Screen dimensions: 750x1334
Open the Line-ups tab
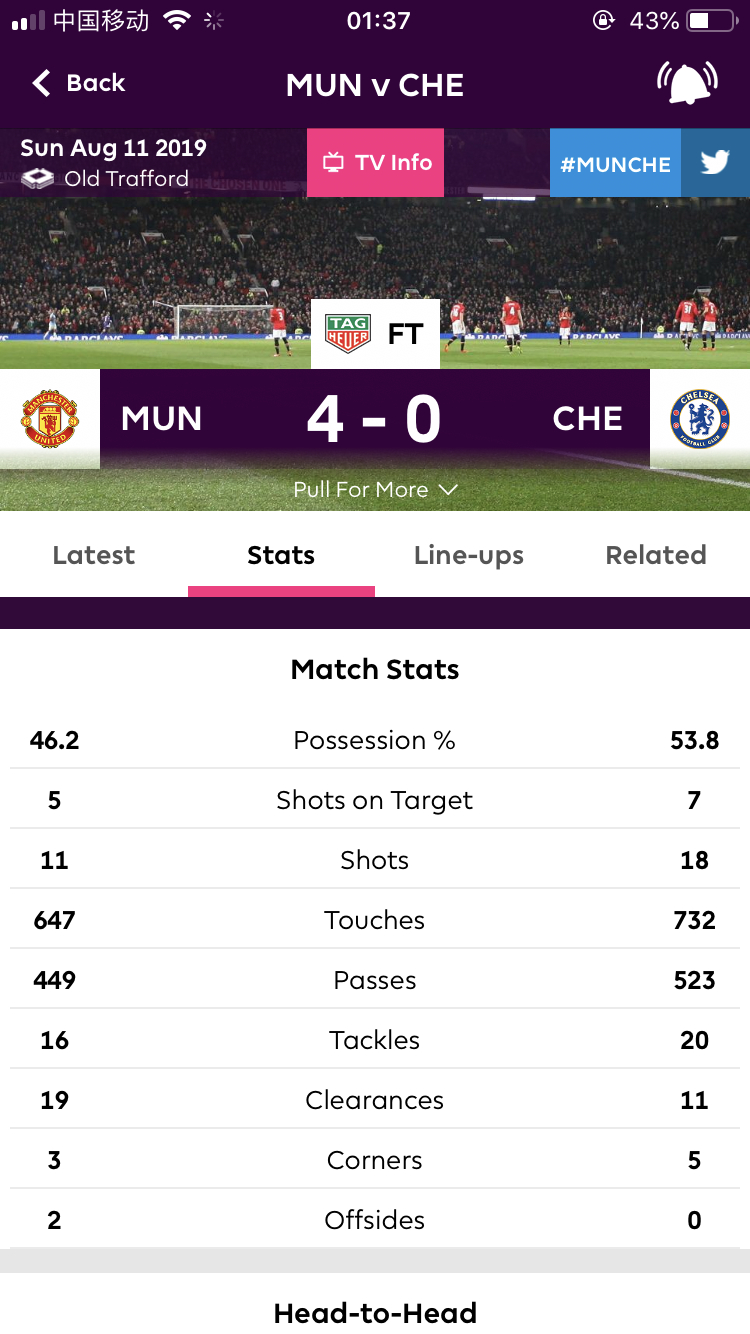[x=469, y=555]
